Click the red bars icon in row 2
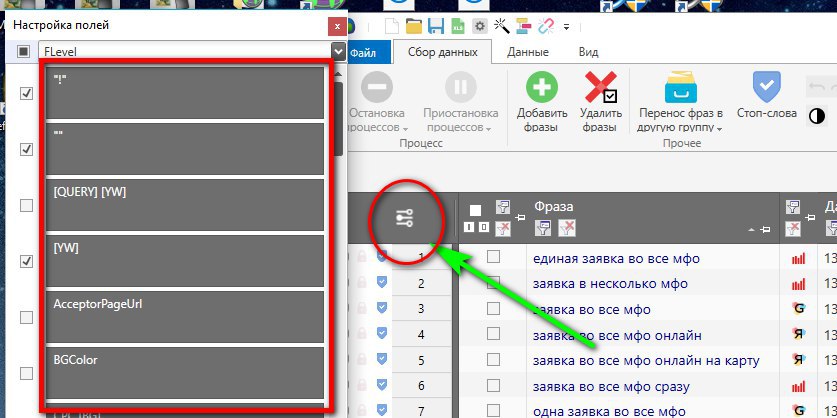Screen dimensions: 837x418 [799, 283]
